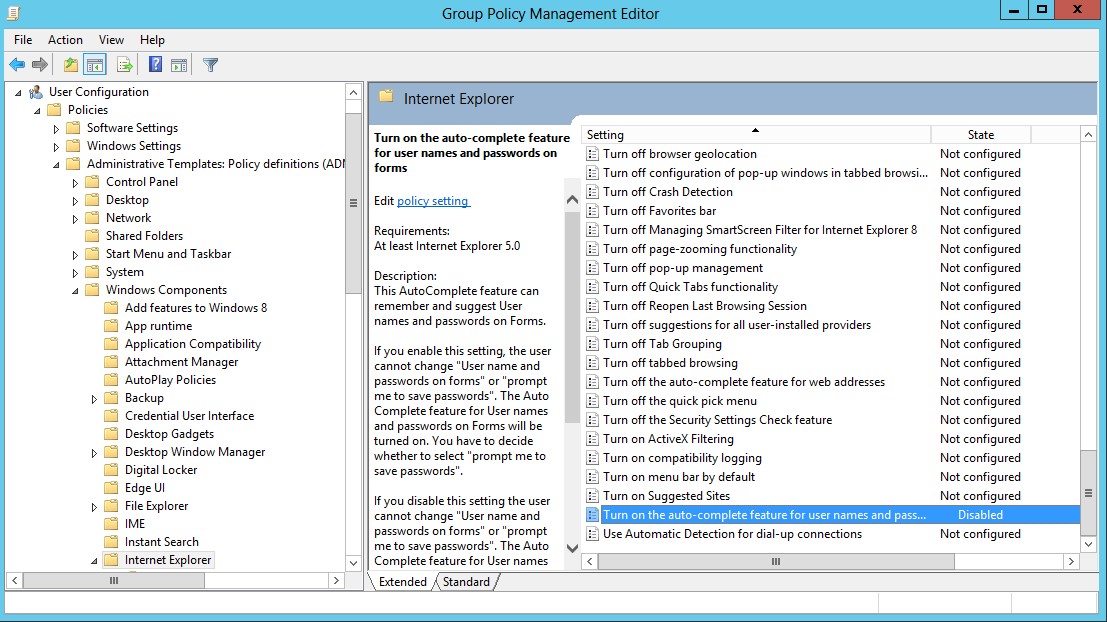Viewport: 1107px width, 622px height.
Task: Click the Filter icon in the toolbar
Action: click(209, 64)
